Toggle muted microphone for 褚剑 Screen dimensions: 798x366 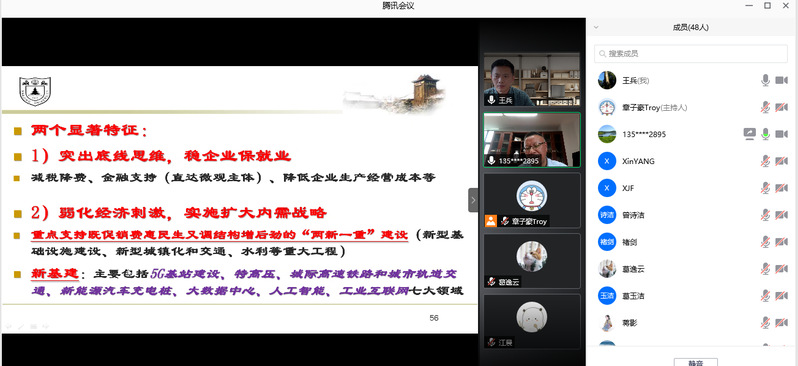(765, 241)
